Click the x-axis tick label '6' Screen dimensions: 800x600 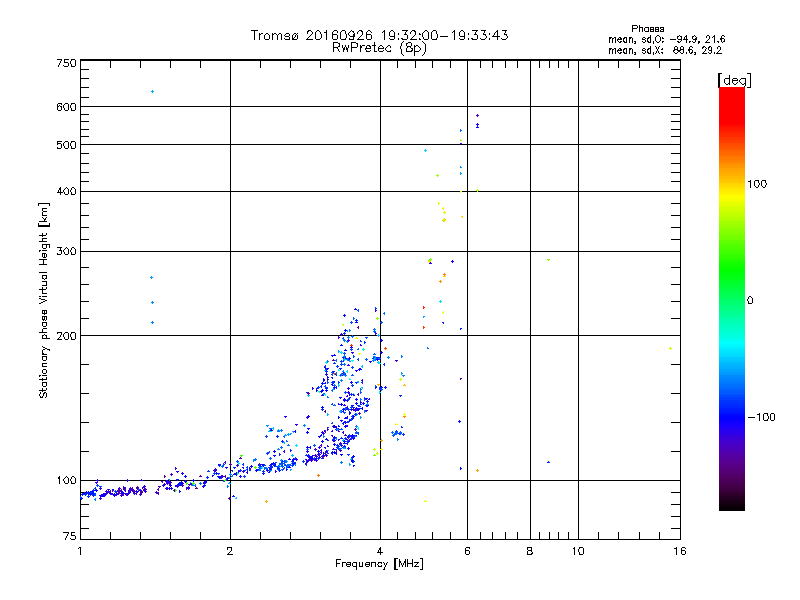(467, 551)
